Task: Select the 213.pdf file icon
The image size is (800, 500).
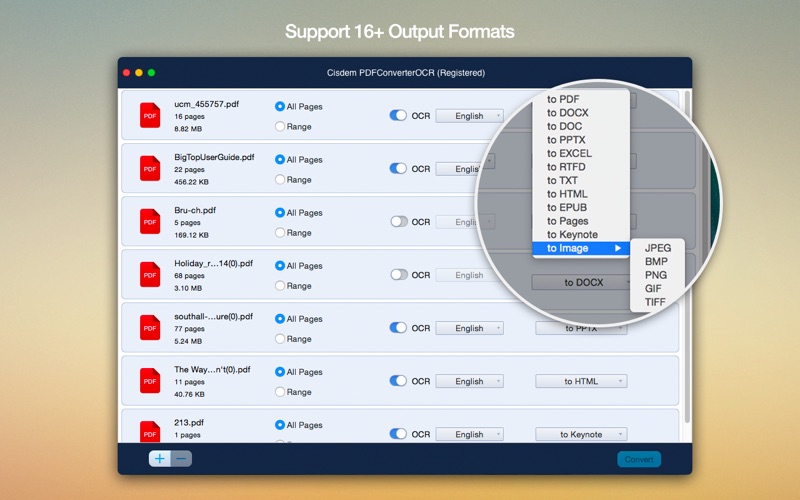Action: pyautogui.click(x=150, y=431)
